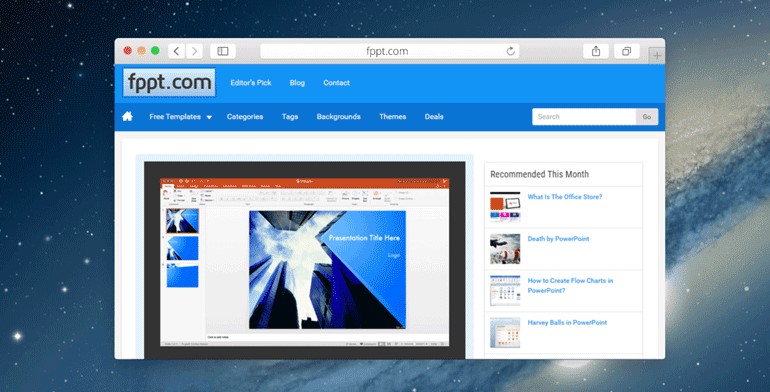This screenshot has width=770, height=392.
Task: Click in the Search field
Action: tap(584, 116)
